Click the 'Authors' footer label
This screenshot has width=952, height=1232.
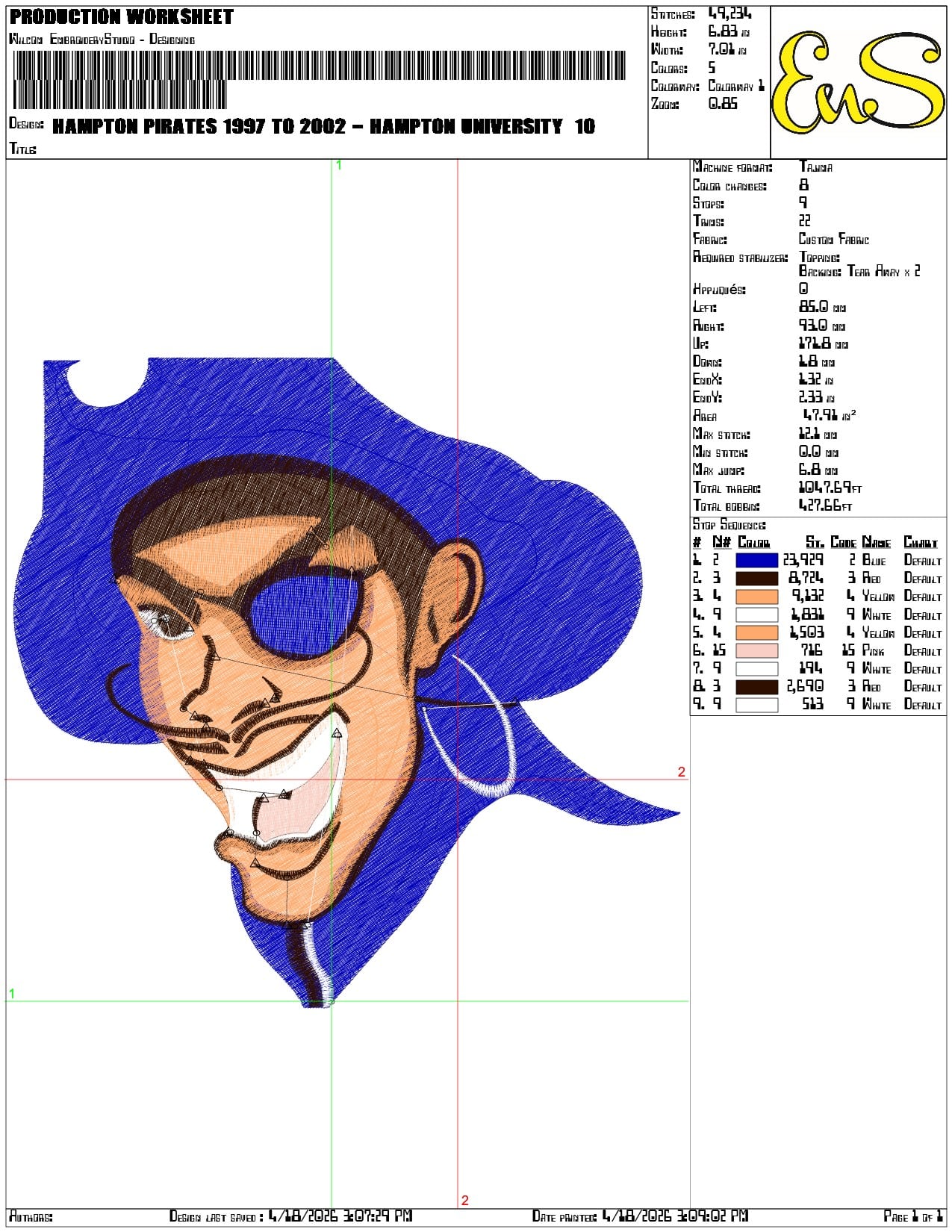tap(31, 1217)
